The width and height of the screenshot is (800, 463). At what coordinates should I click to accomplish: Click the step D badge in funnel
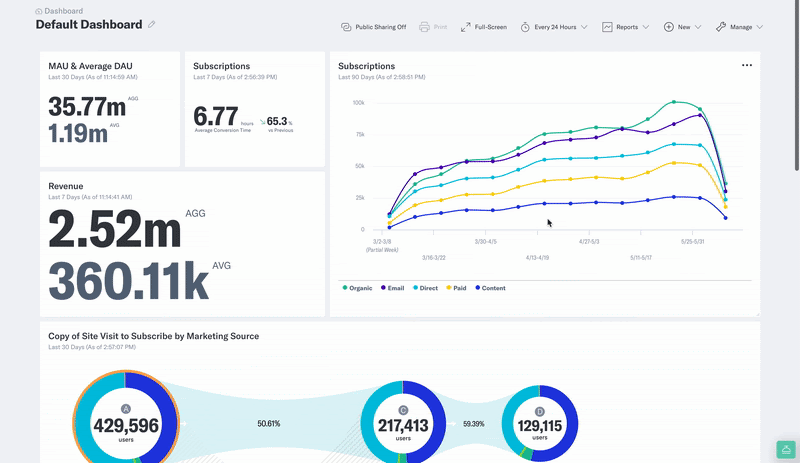click(x=540, y=411)
